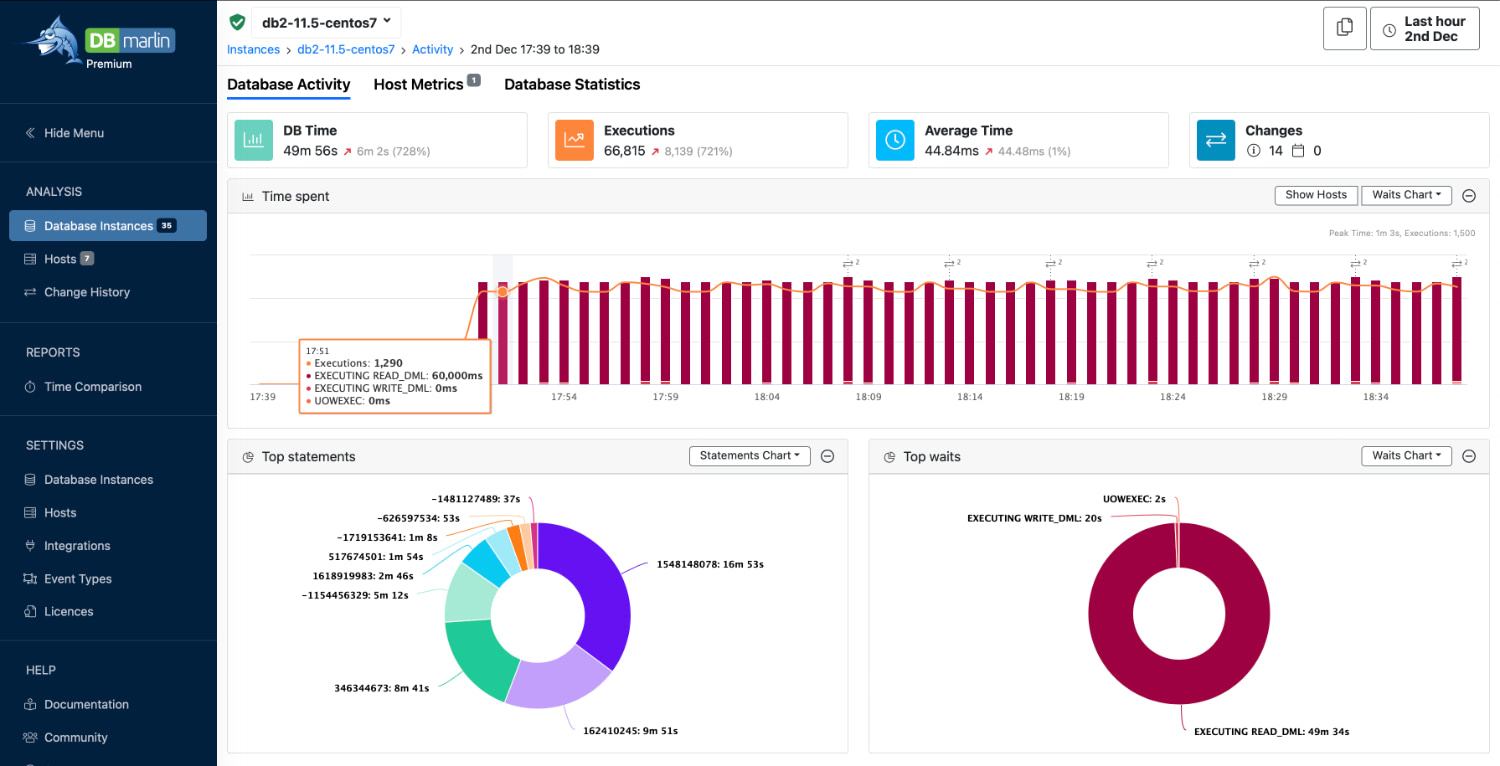1500x766 pixels.
Task: Click the Instances breadcrumb link
Action: tap(253, 49)
